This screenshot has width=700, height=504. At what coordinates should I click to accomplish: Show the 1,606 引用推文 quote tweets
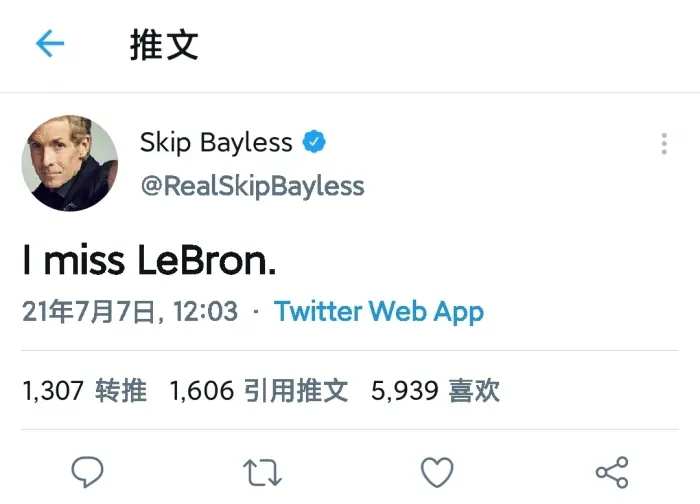259,390
